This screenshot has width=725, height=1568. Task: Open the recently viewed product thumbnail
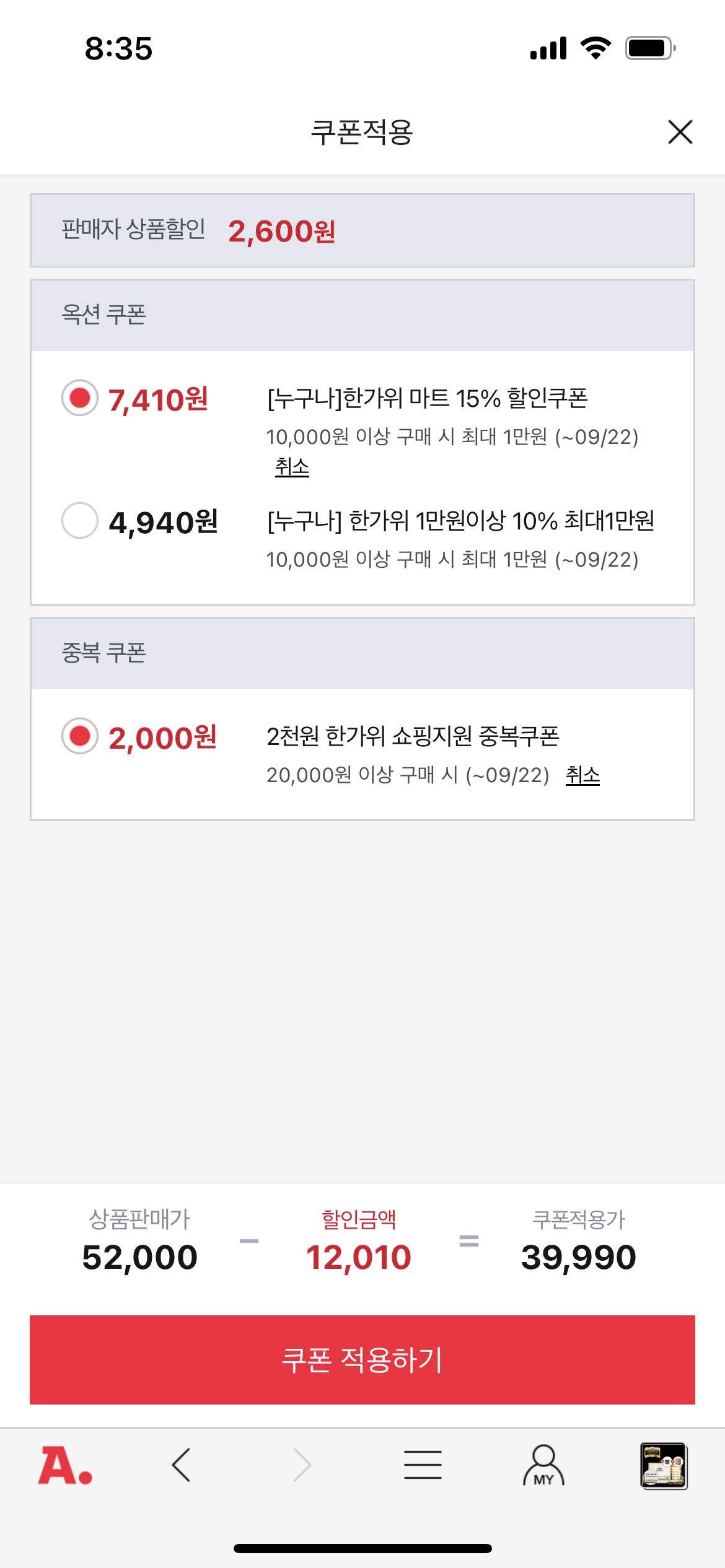click(664, 1465)
